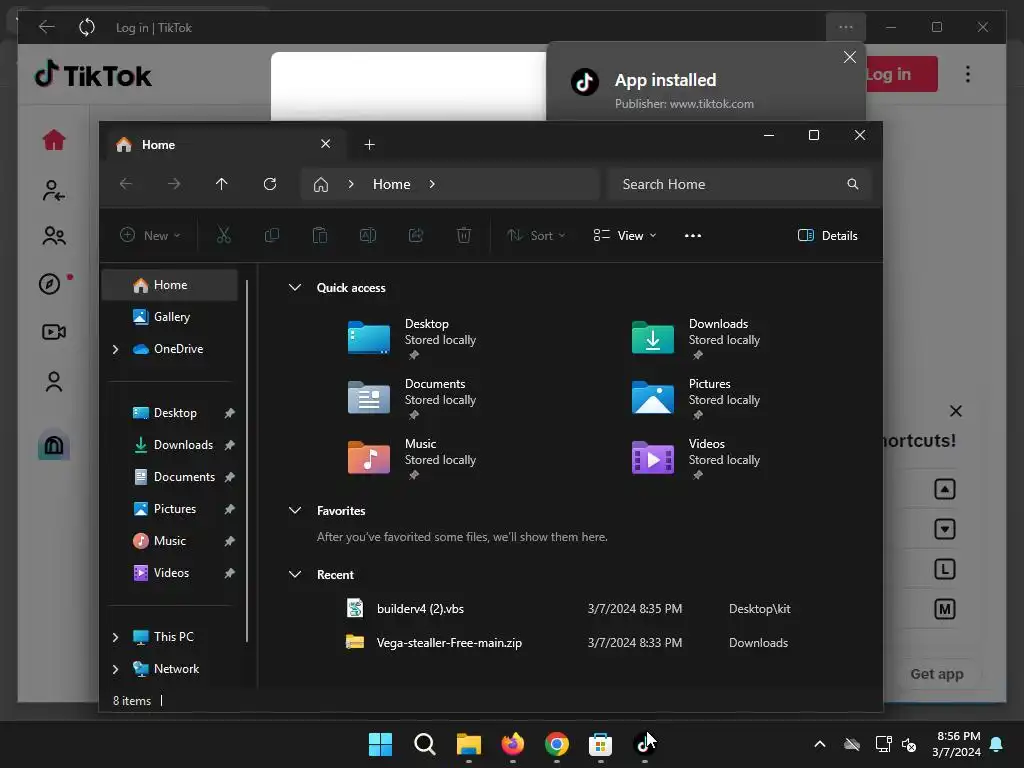Expand the Network tree node
This screenshot has height=768, width=1024.
[x=116, y=669]
